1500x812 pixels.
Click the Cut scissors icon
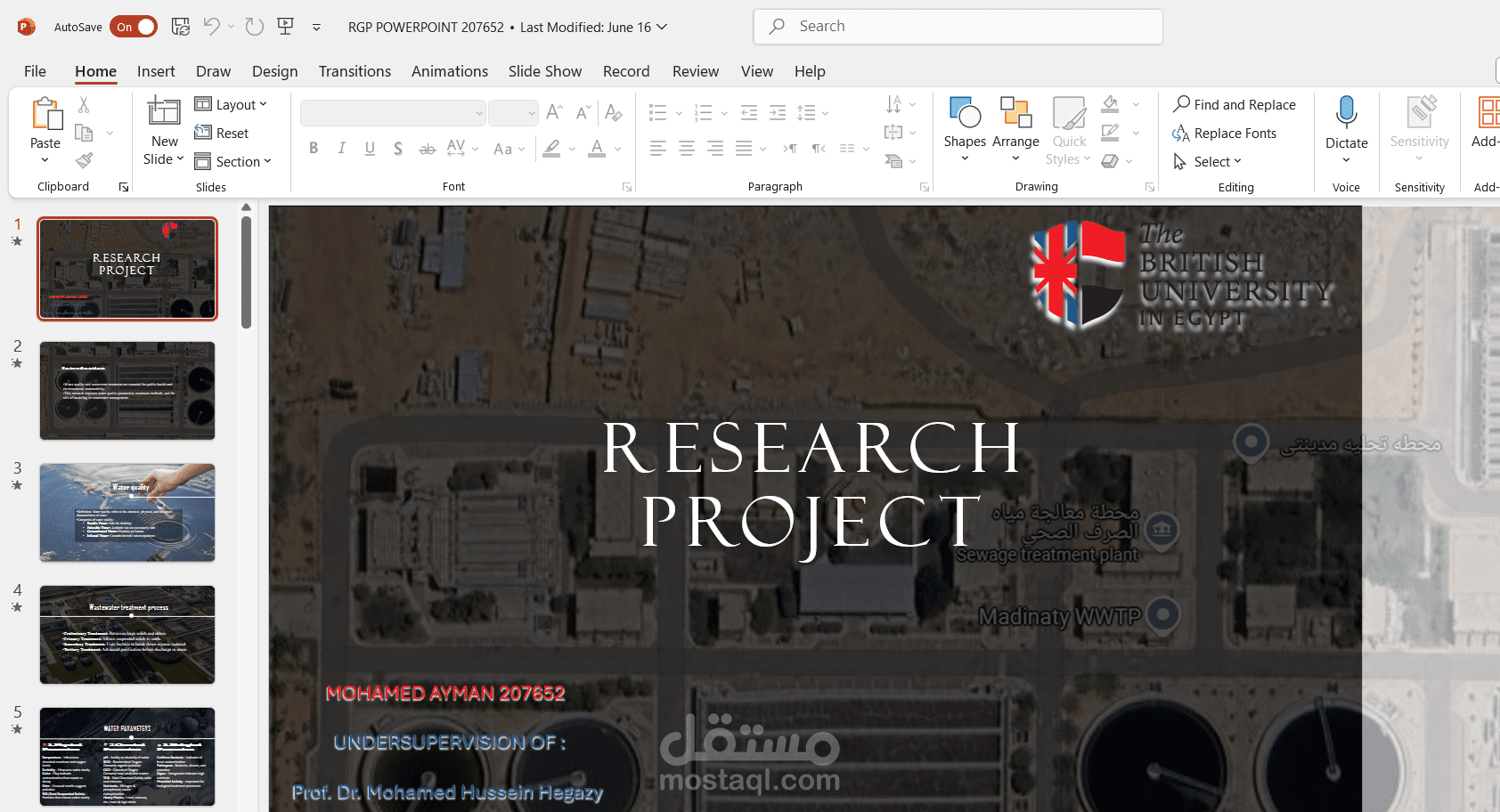[x=84, y=104]
